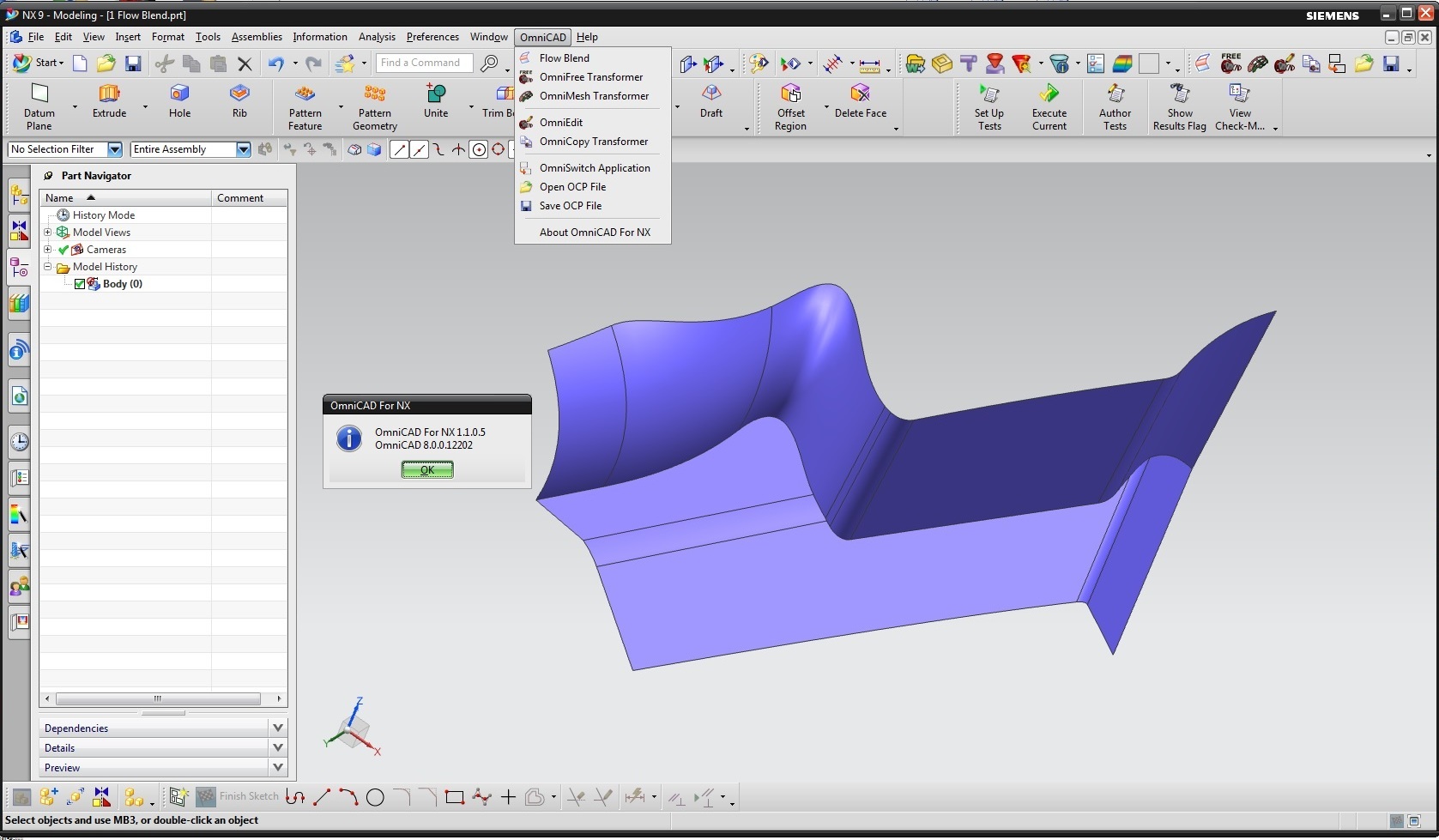Viewport: 1439px width, 840px height.
Task: Select About OmniCAD For NX
Action: point(593,233)
